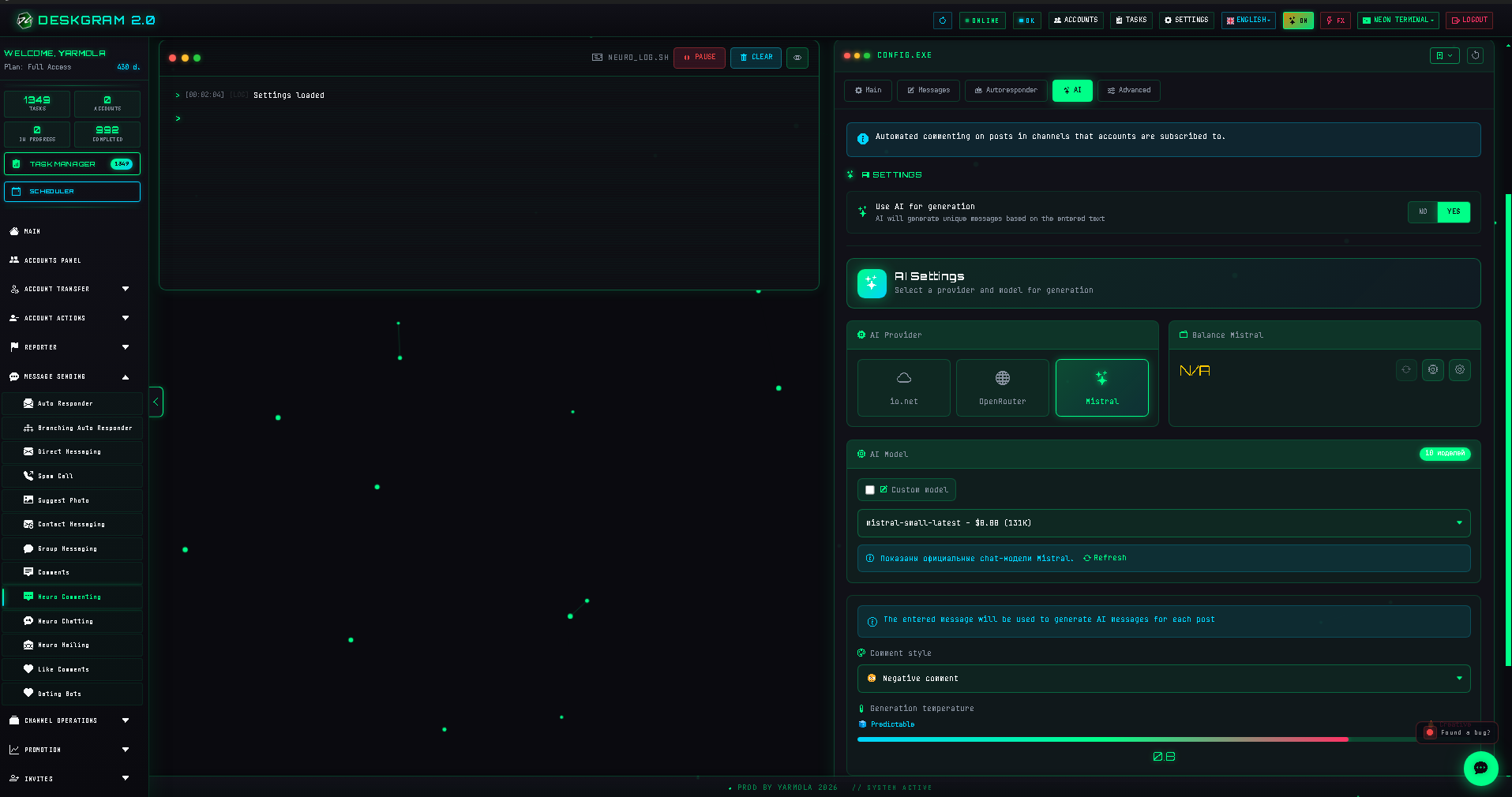The width and height of the screenshot is (1512, 797).
Task: Open Main in the sidebar
Action: [x=72, y=232]
